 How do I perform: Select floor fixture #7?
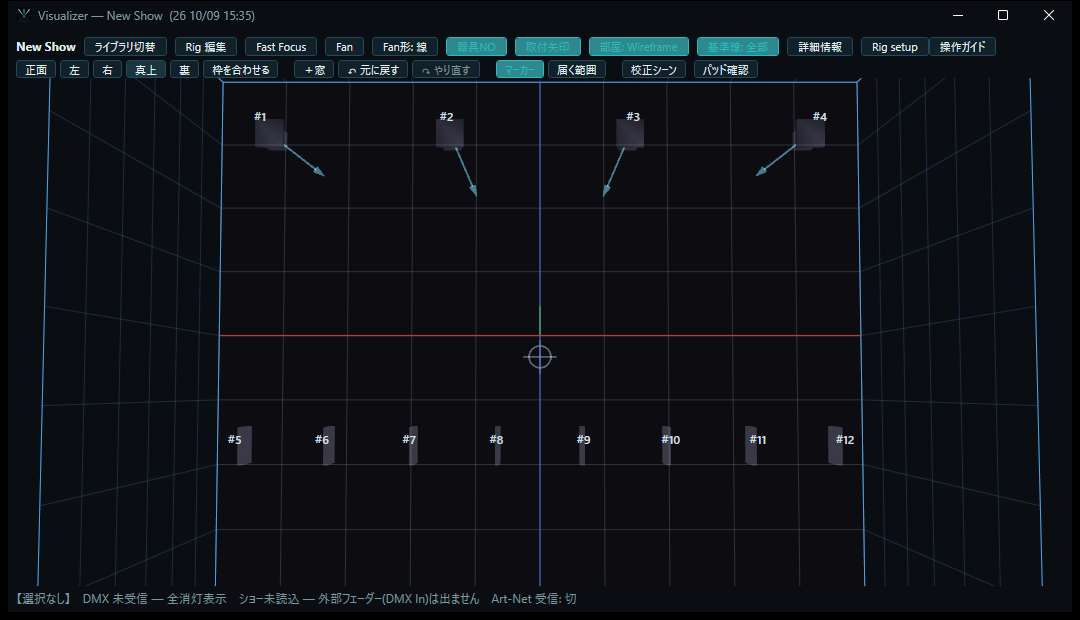(x=413, y=445)
